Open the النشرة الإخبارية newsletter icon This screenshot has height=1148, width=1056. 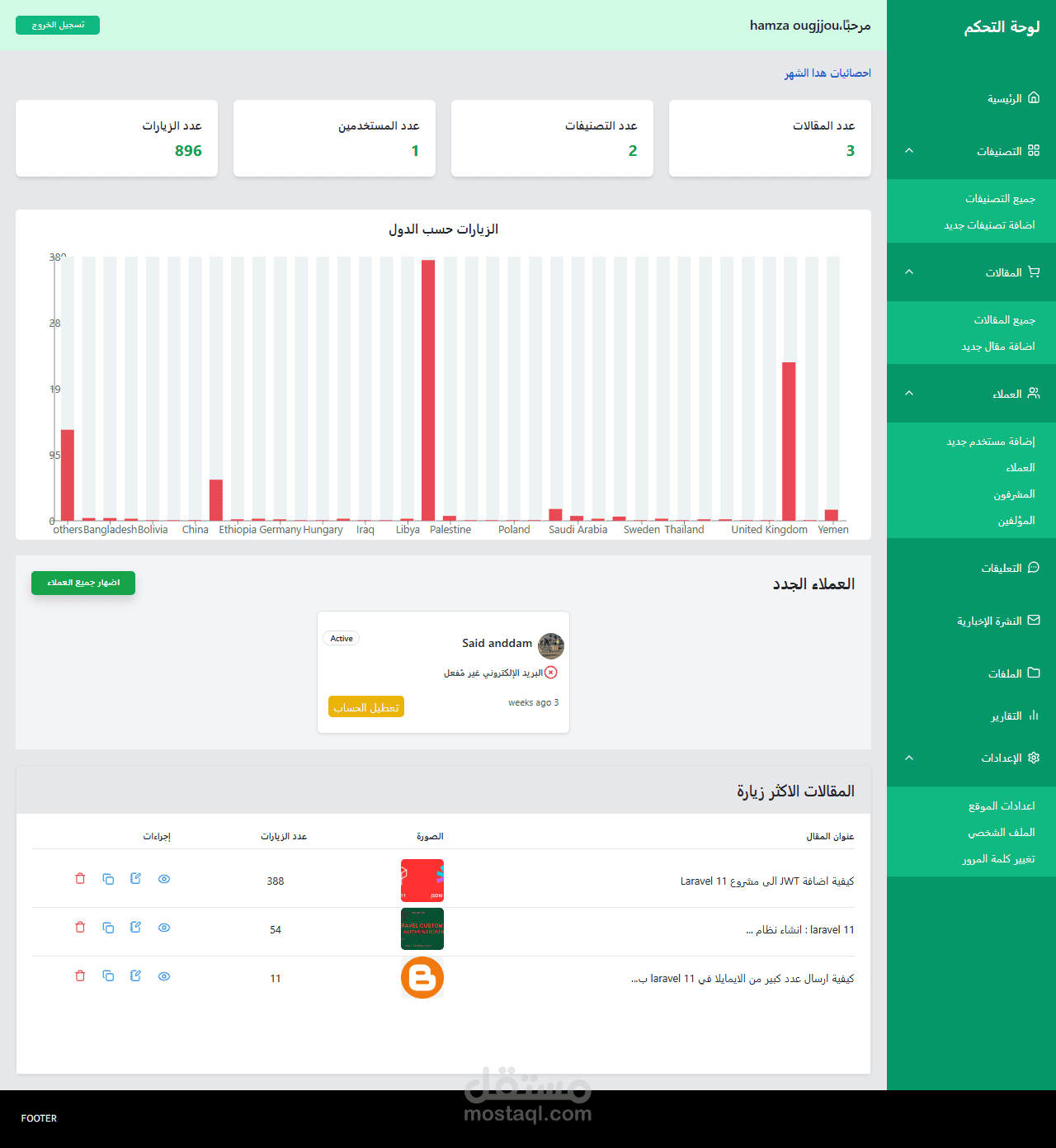pos(1034,621)
